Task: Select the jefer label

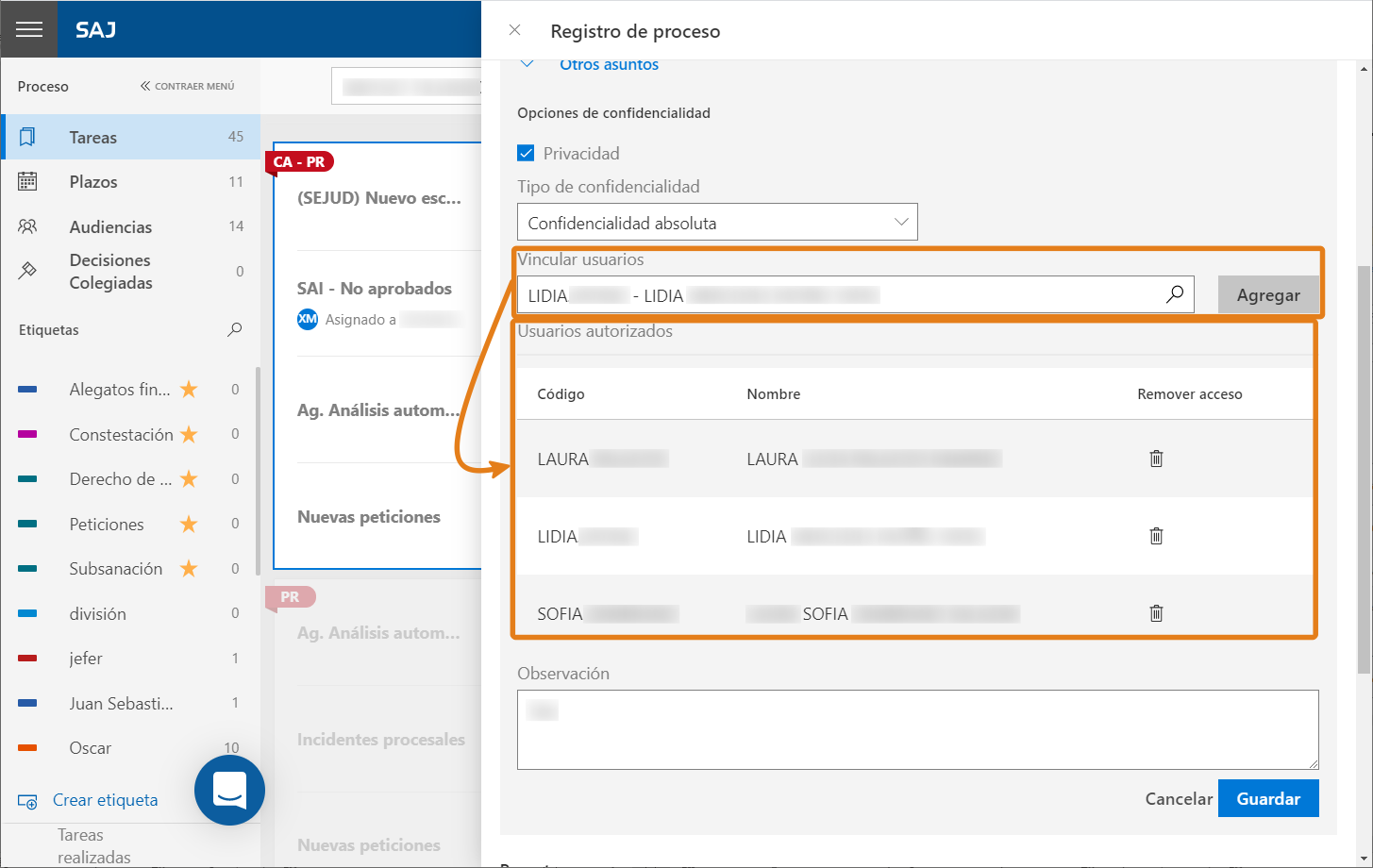Action: pyautogui.click(x=86, y=658)
